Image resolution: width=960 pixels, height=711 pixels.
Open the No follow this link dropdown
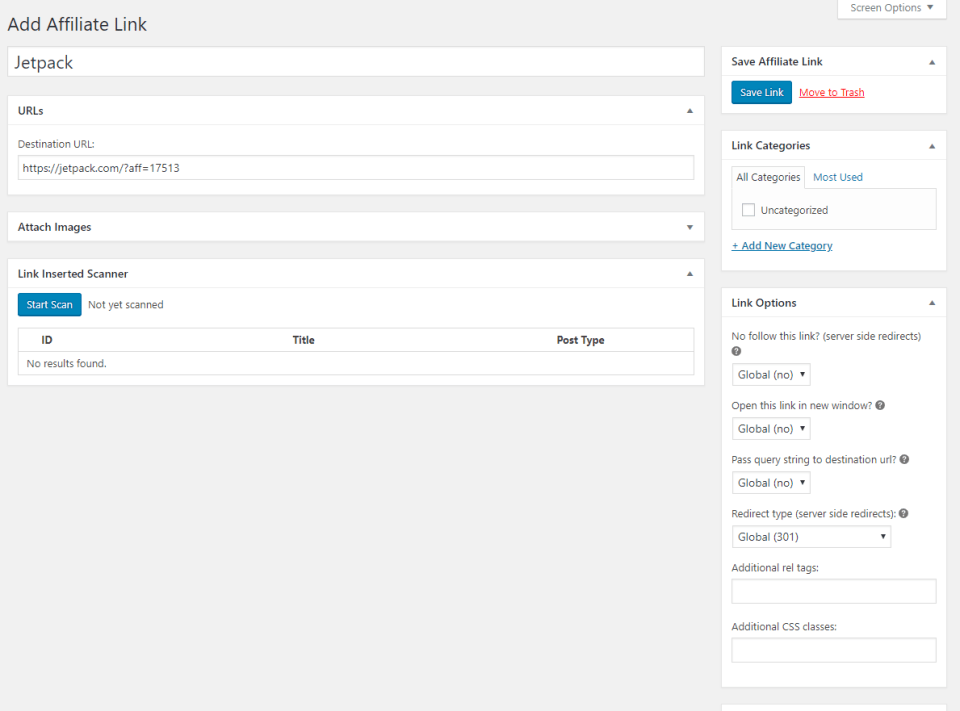[x=771, y=375]
